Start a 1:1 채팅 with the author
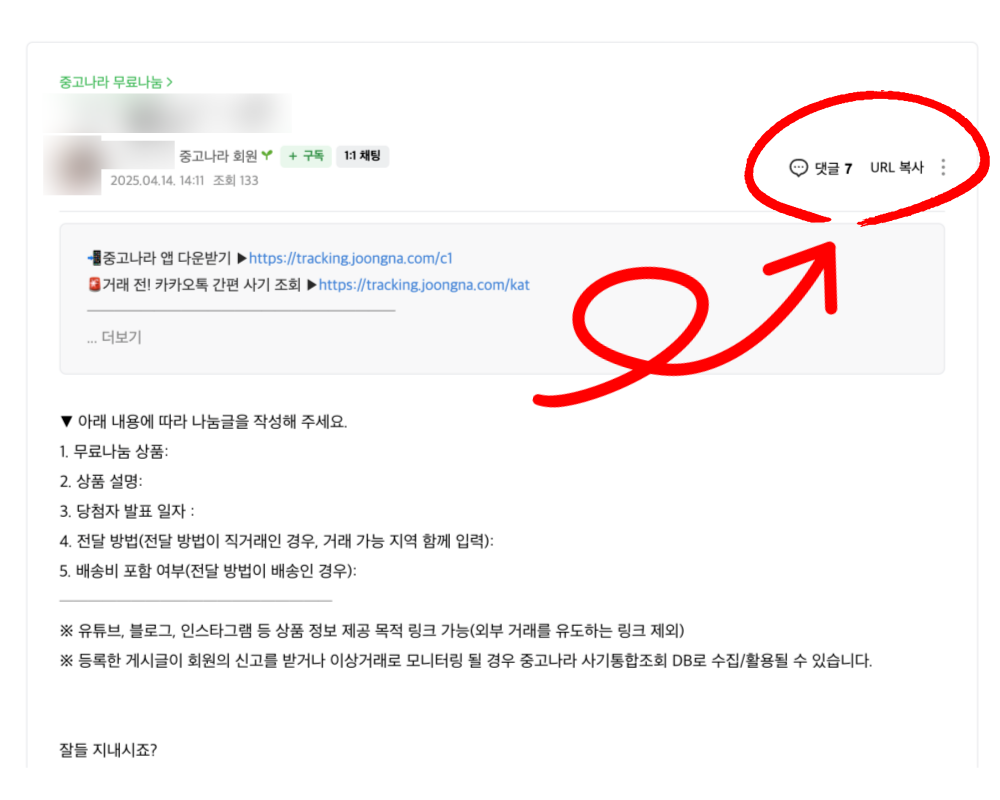This screenshot has width=1000, height=800. [362, 156]
